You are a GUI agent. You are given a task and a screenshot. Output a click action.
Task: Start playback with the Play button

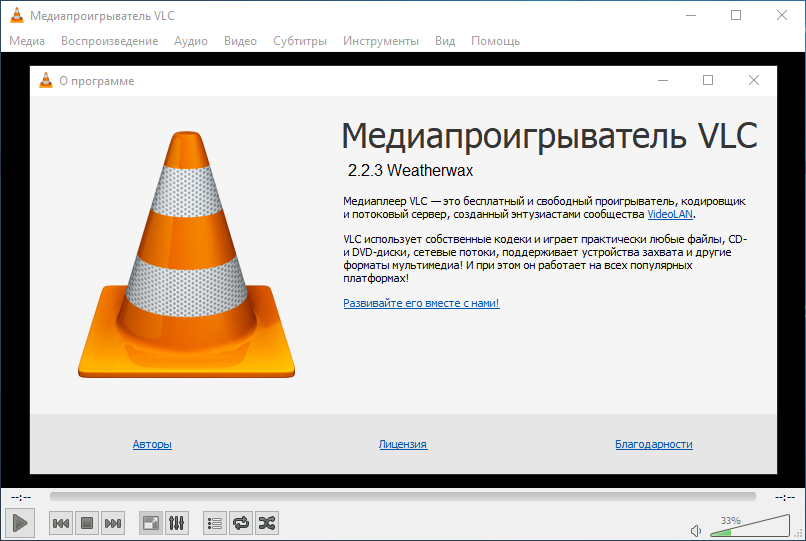20,523
